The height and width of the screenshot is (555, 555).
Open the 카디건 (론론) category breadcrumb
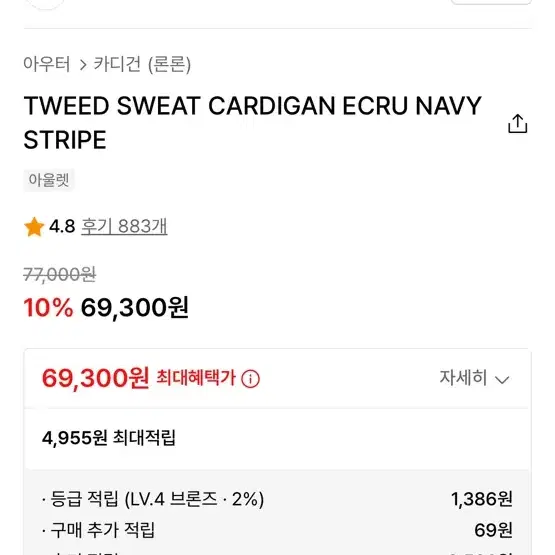[x=142, y=64]
